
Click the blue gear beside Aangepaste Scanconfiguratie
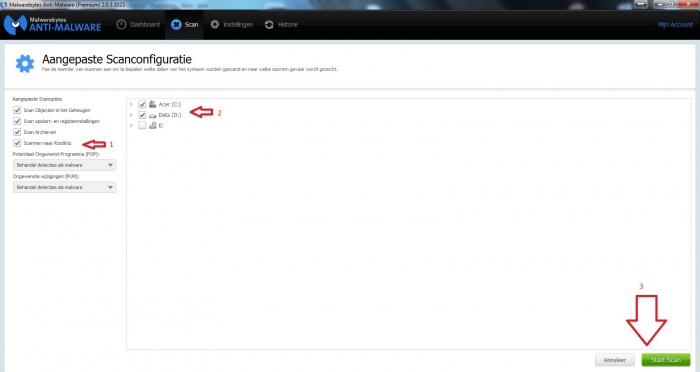pyautogui.click(x=25, y=64)
